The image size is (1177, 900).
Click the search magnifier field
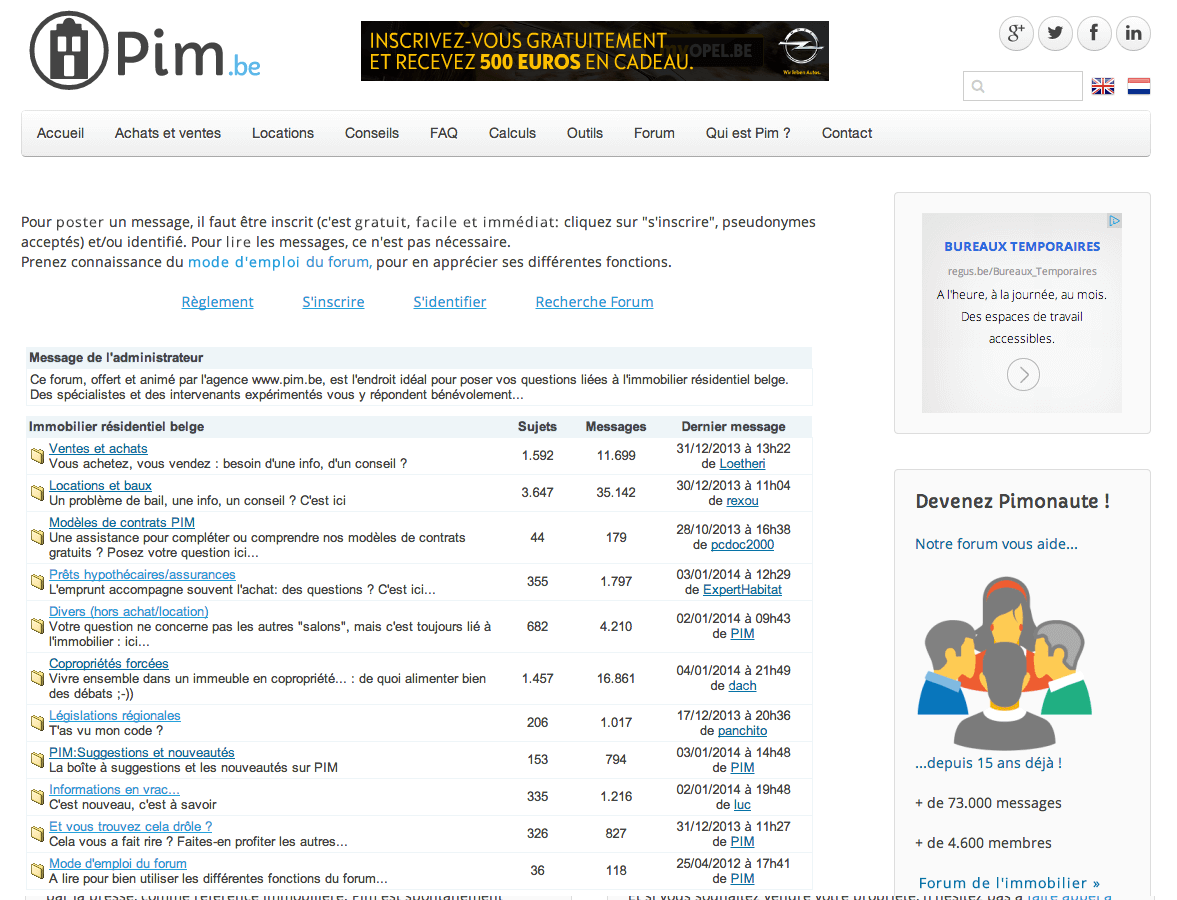coord(1022,86)
